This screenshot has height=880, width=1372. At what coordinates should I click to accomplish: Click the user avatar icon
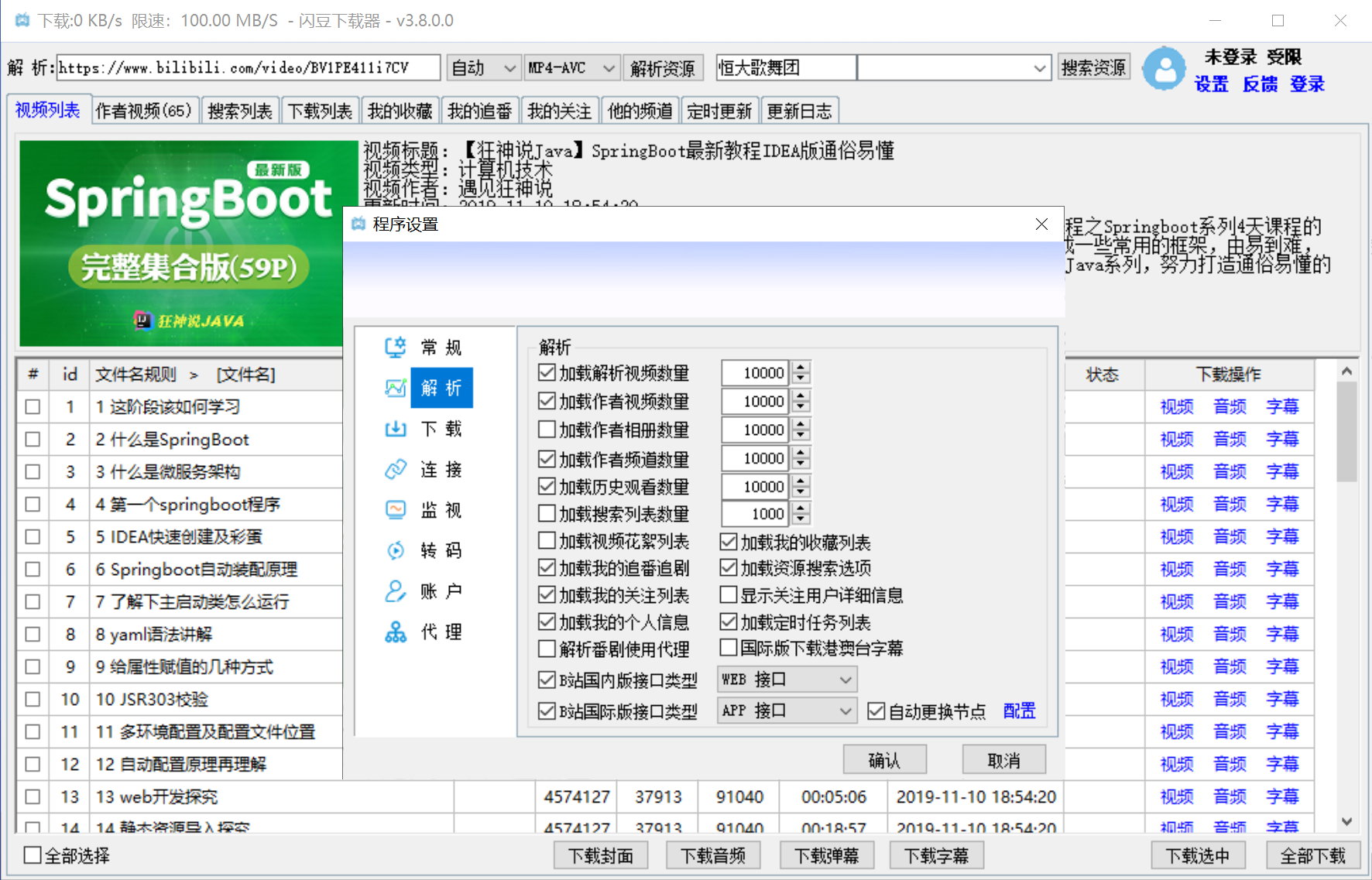pos(1164,69)
